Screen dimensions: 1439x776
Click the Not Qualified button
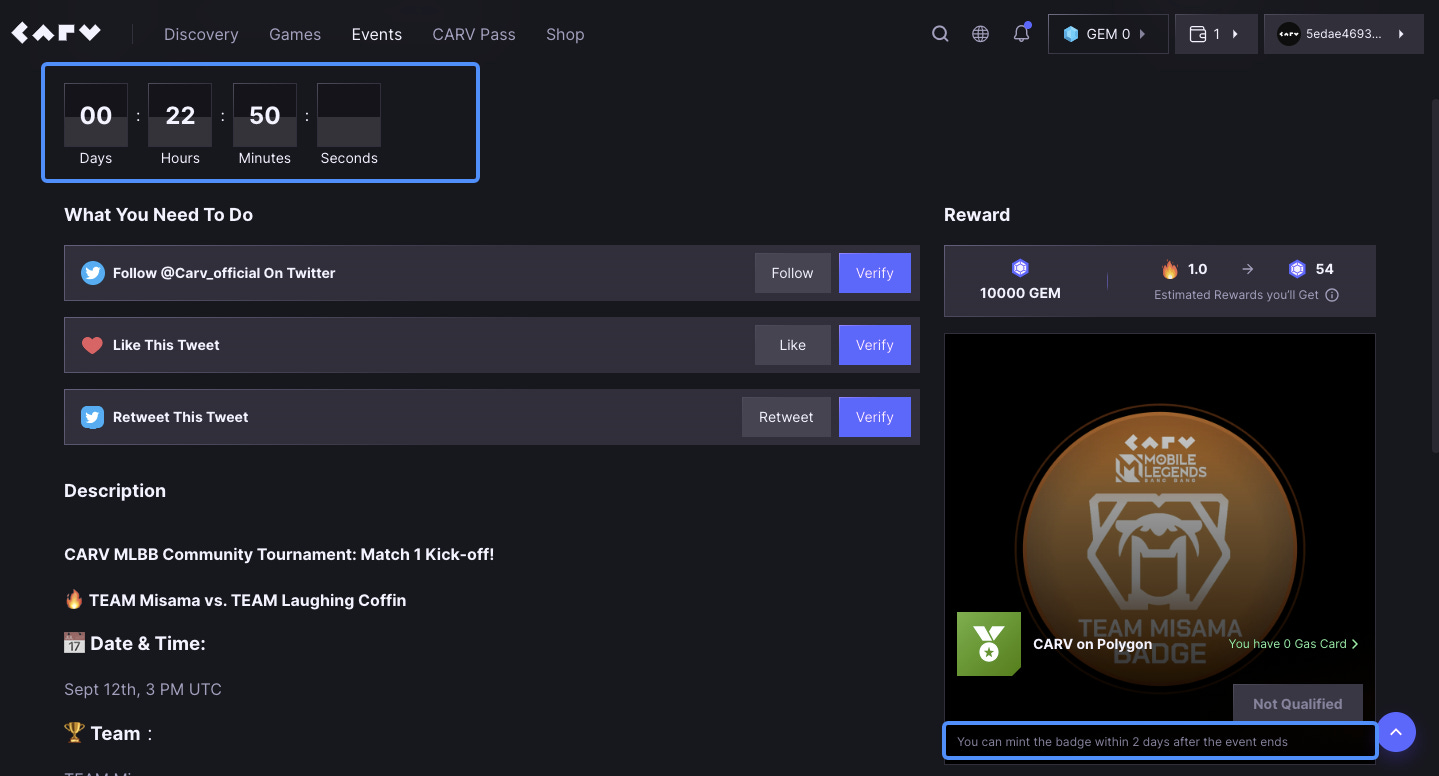coord(1297,704)
